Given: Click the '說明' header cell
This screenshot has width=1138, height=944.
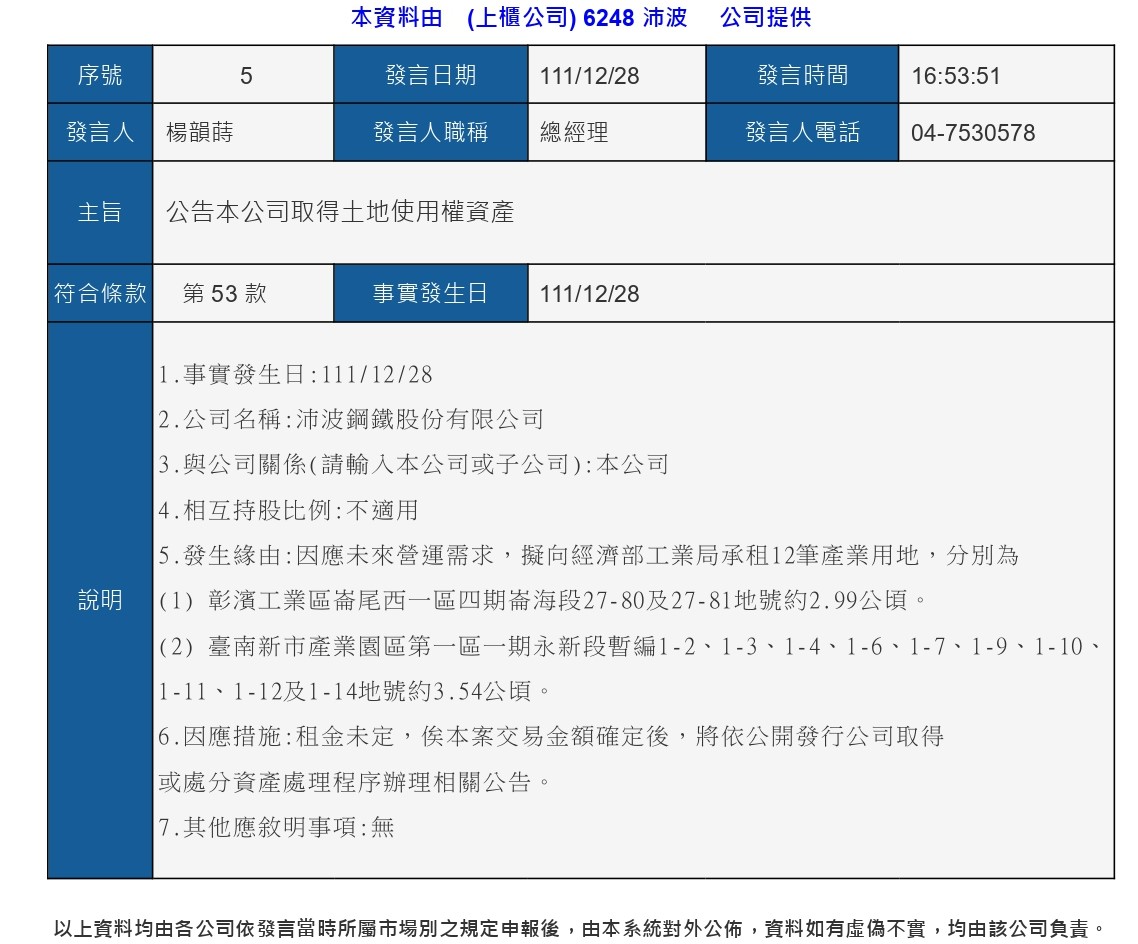Looking at the screenshot, I should (x=100, y=600).
